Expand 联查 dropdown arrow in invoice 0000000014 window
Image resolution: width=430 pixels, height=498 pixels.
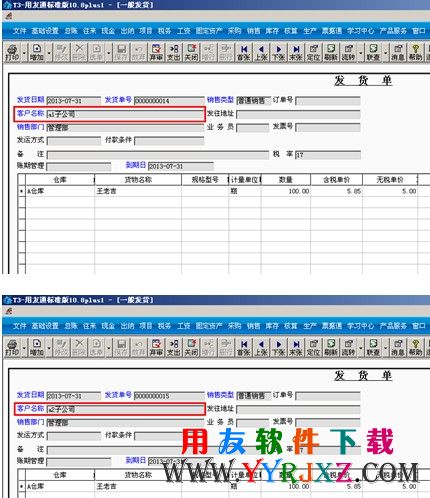(386, 53)
